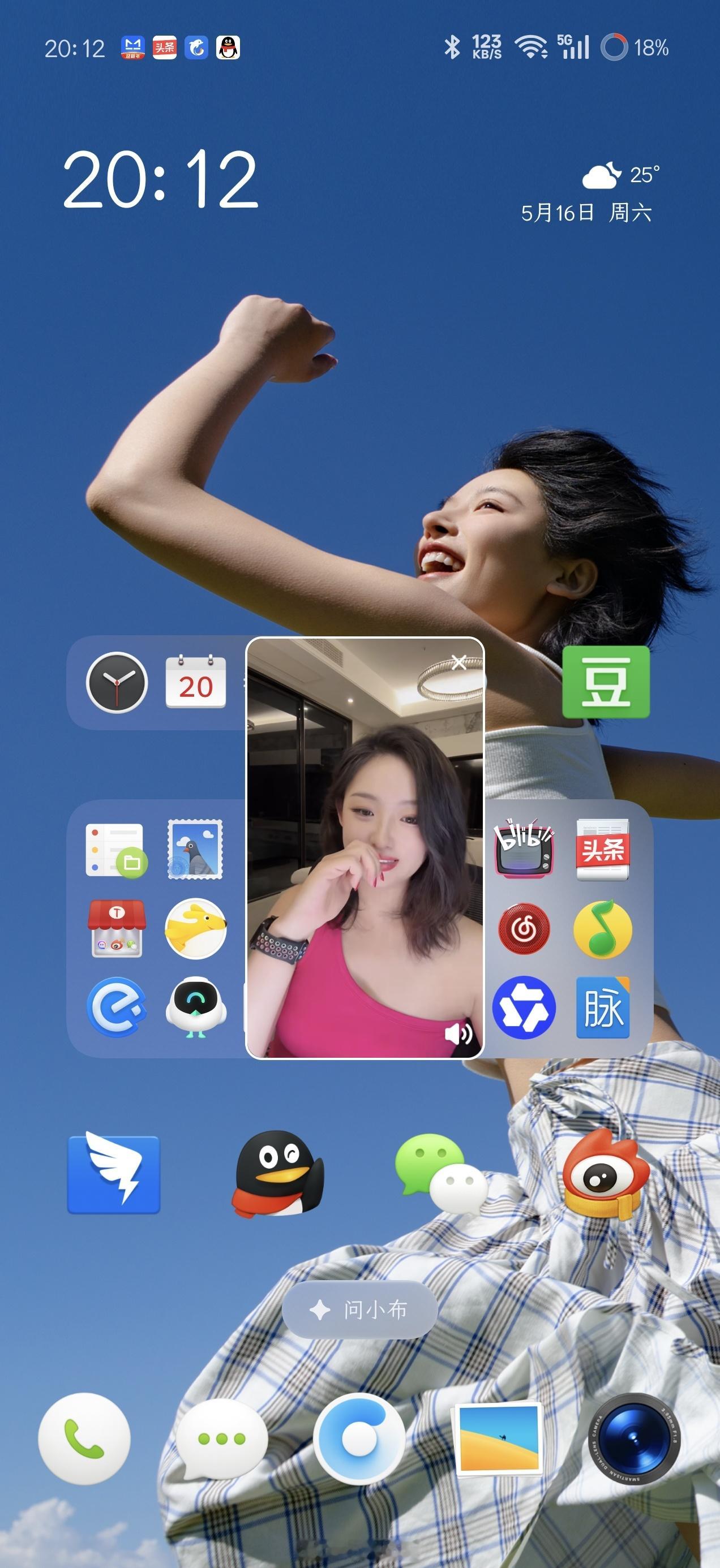
Task: Open the Camera app in dock
Action: pyautogui.click(x=635, y=1439)
